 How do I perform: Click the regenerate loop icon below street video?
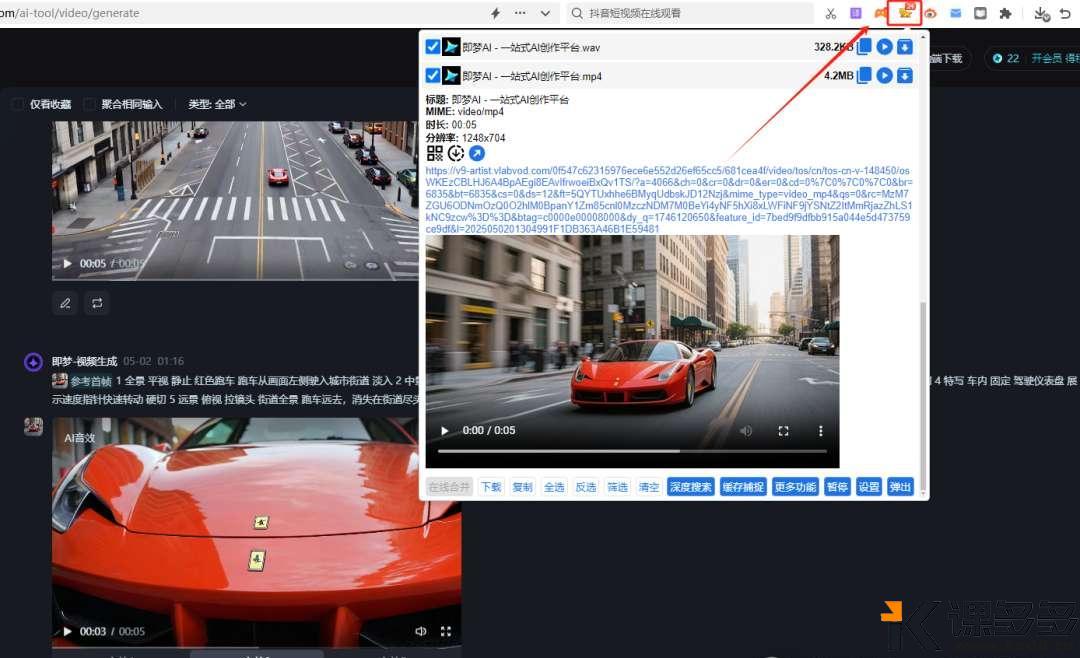97,303
